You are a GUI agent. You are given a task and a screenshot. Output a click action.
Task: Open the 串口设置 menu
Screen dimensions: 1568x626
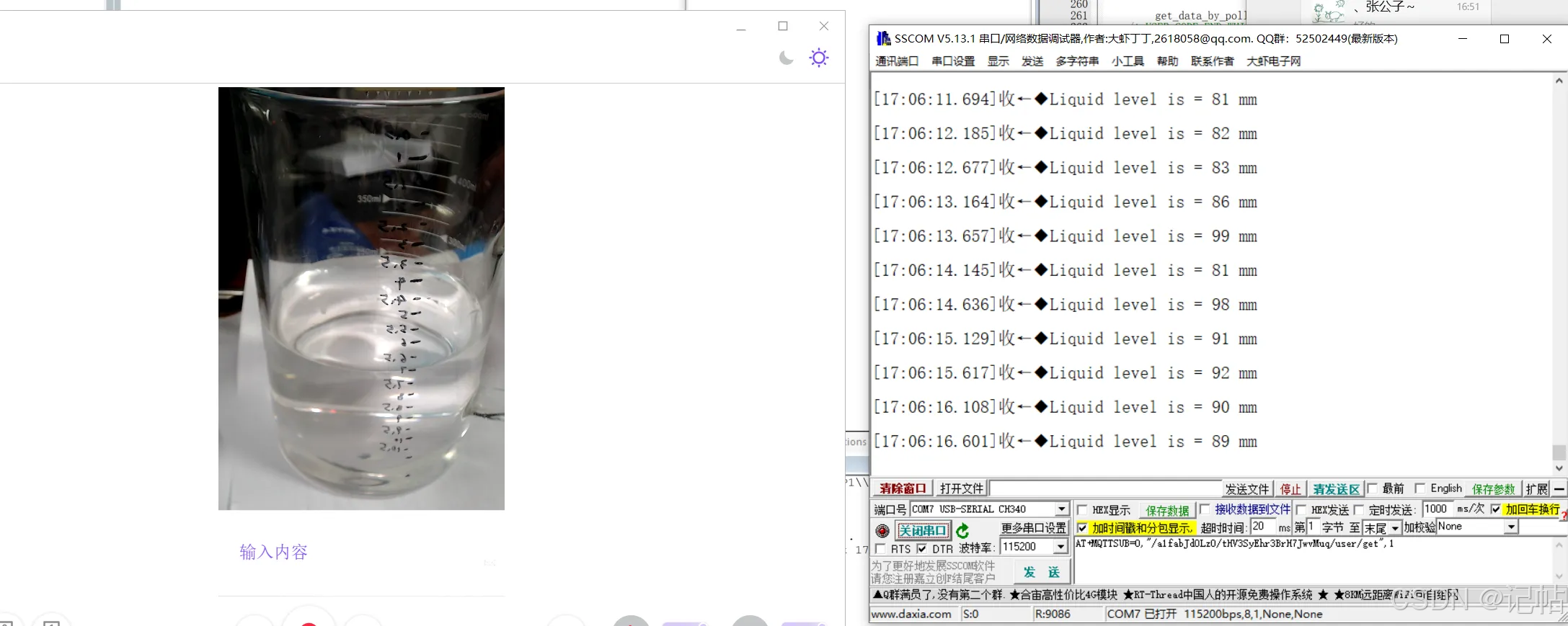click(953, 61)
